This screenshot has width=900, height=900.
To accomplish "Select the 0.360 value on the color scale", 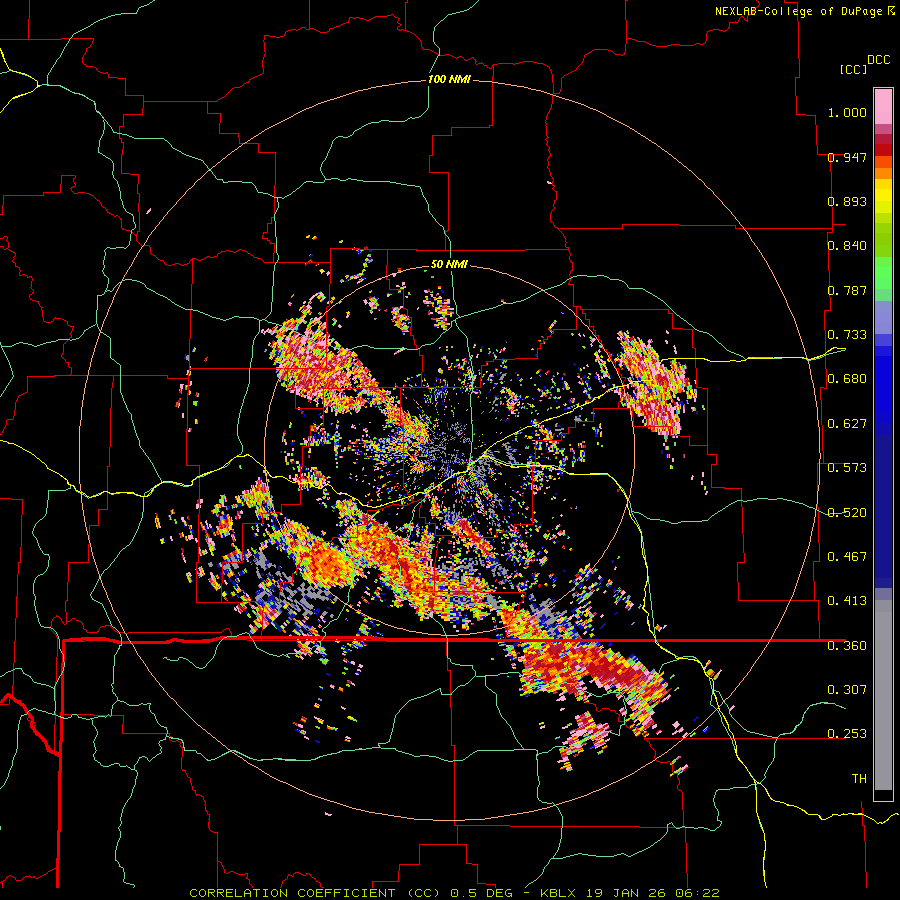I will (847, 646).
